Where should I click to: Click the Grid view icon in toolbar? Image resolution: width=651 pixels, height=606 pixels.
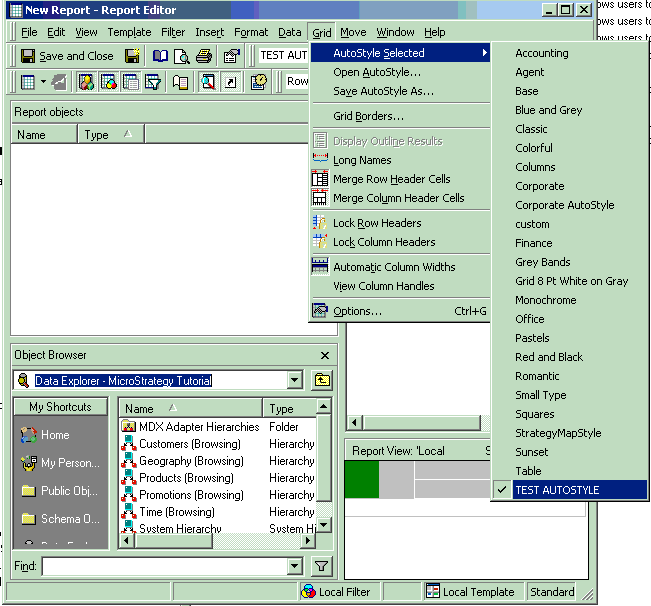(28, 82)
